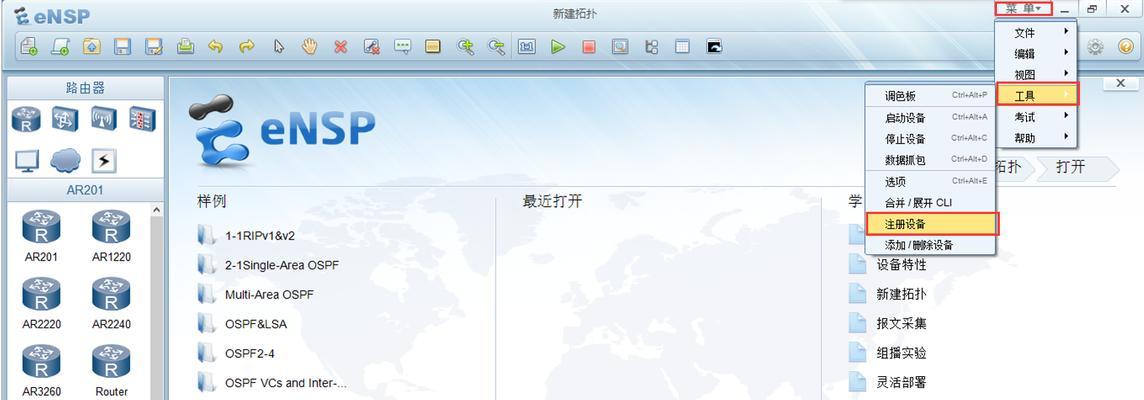The width and height of the screenshot is (1144, 400).
Task: Pick the AR201 router device
Action: (40, 236)
